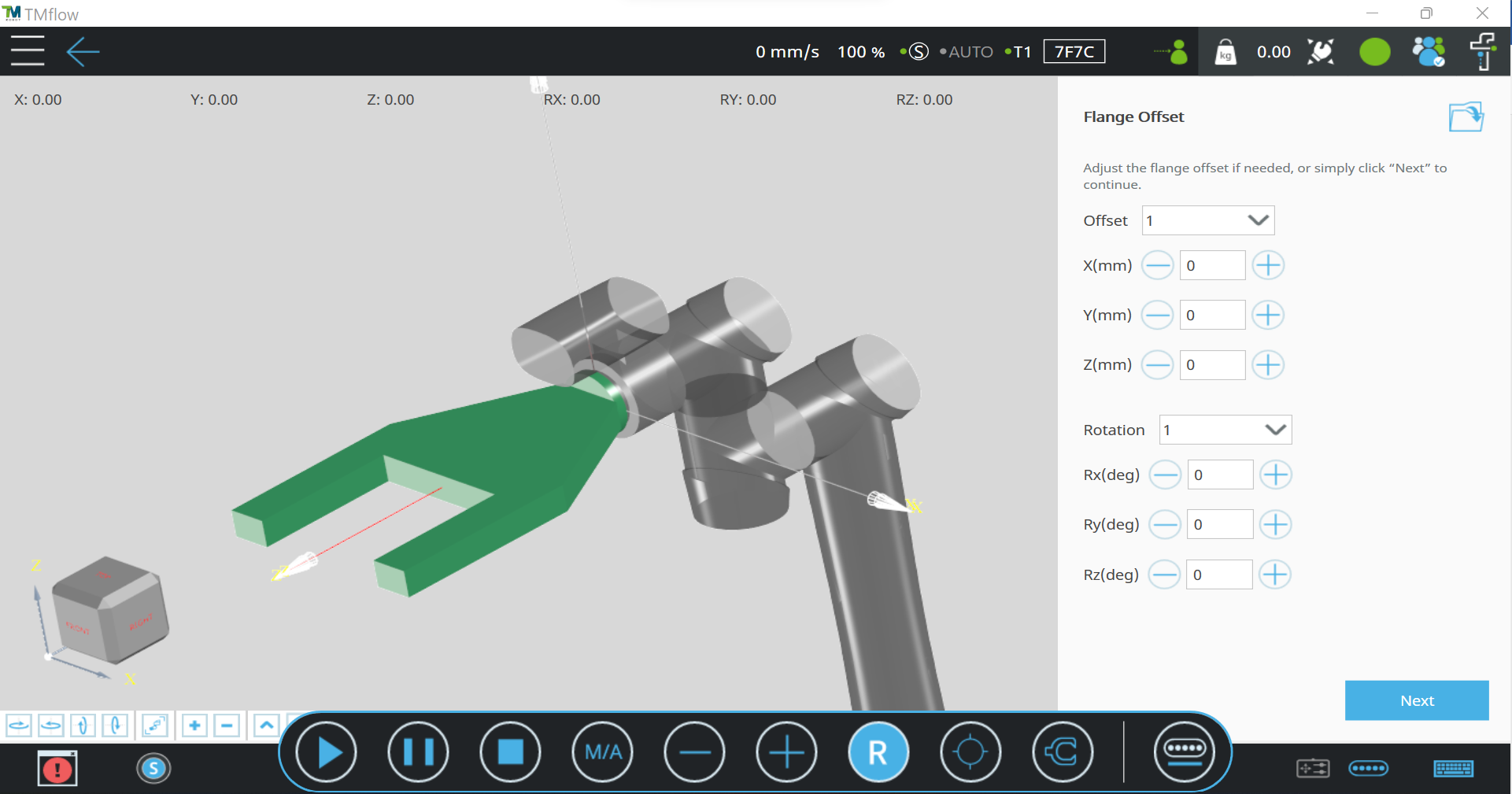1512x794 pixels.
Task: Toggle the M/A manual/auto mode button
Action: point(603,752)
